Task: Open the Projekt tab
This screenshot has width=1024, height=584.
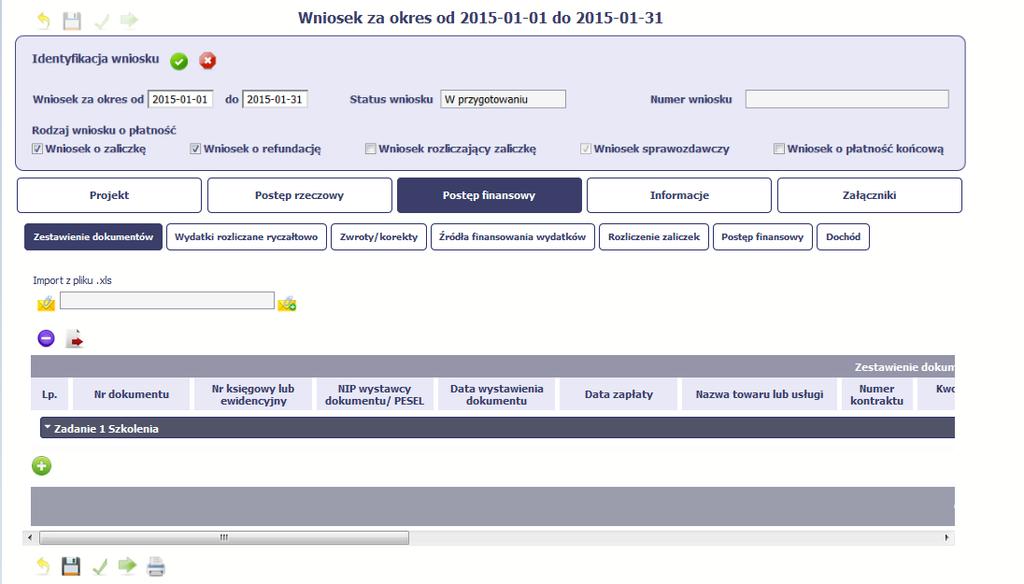Action: 109,195
